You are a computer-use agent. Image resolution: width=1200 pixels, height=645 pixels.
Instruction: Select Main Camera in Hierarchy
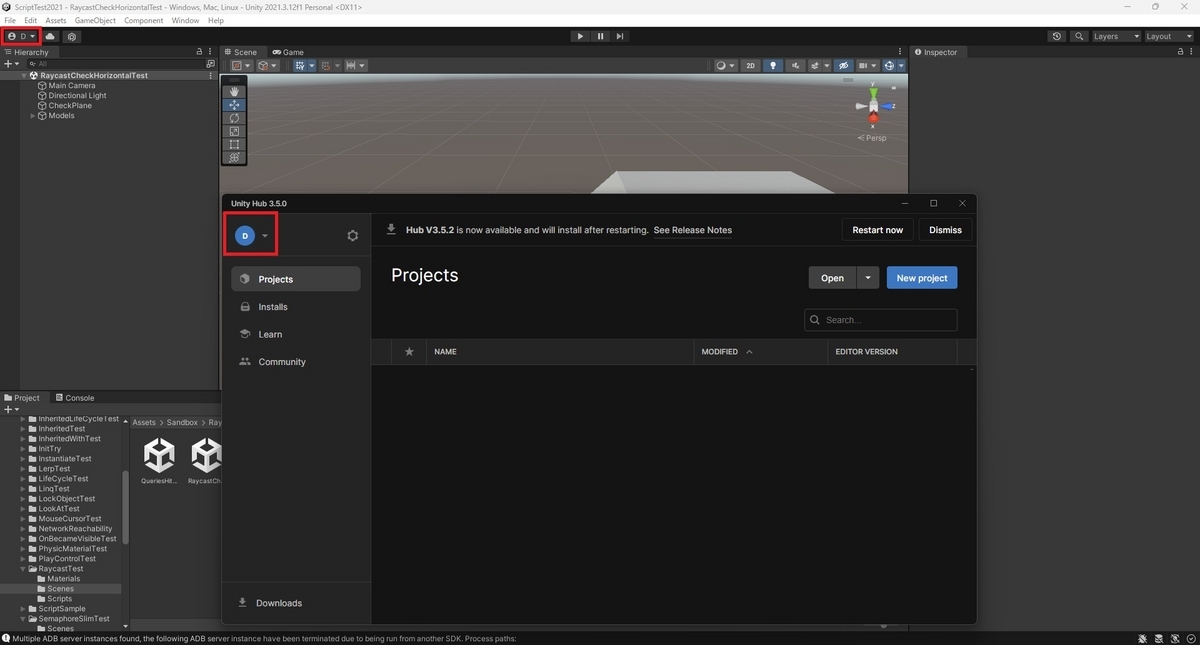pyautogui.click(x=72, y=86)
